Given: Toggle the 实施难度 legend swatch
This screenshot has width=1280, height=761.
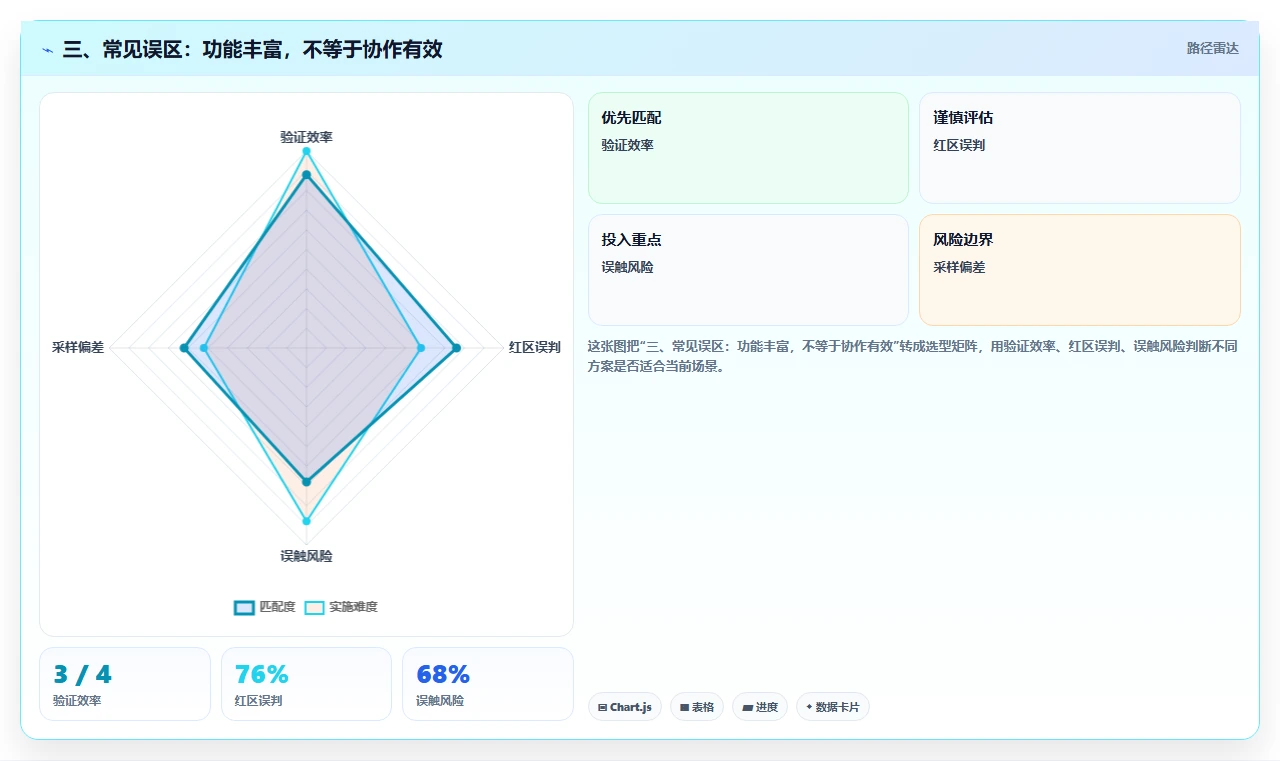Looking at the screenshot, I should (315, 607).
